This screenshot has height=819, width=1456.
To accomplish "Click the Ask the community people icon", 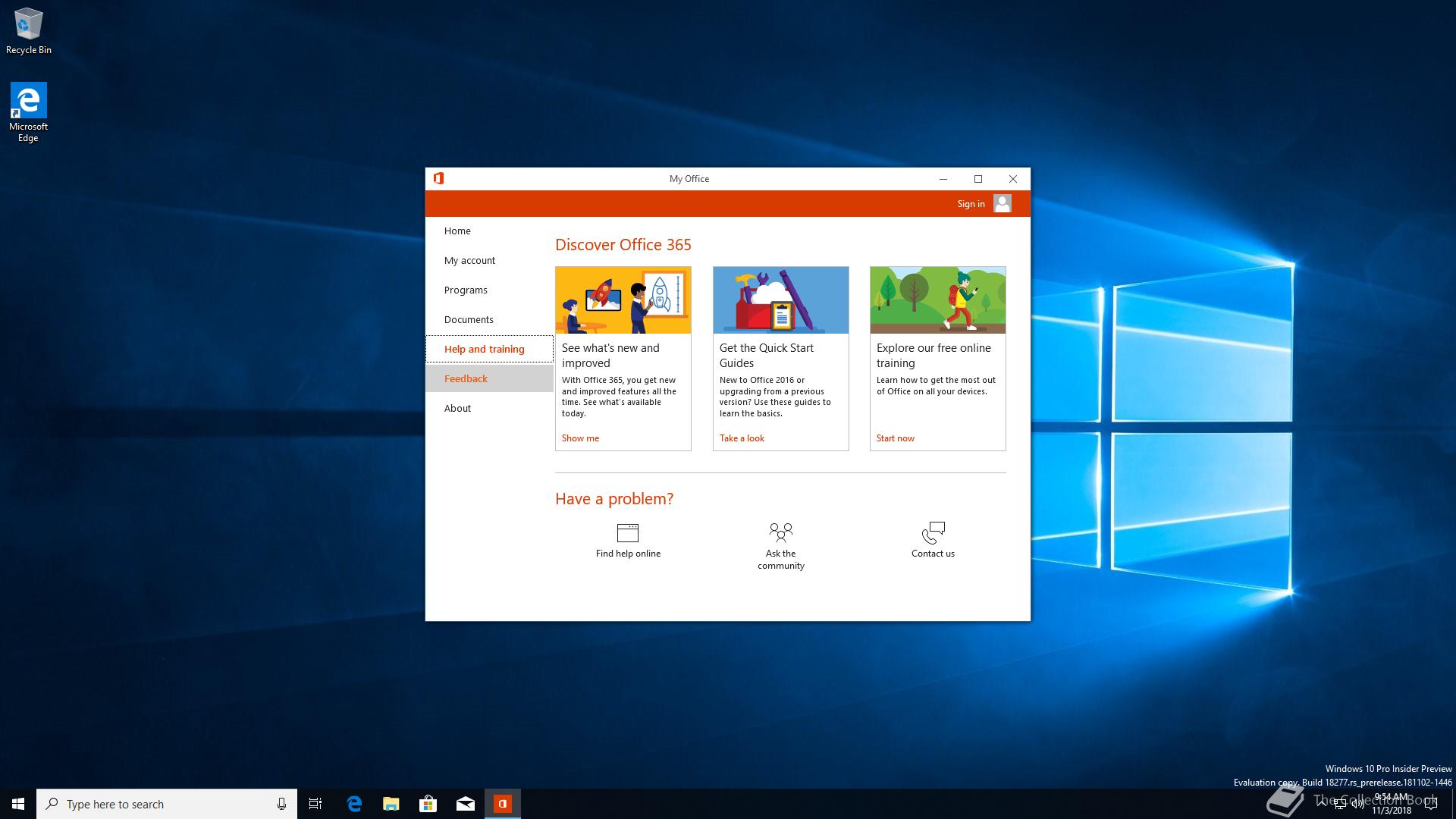I will pos(780,532).
